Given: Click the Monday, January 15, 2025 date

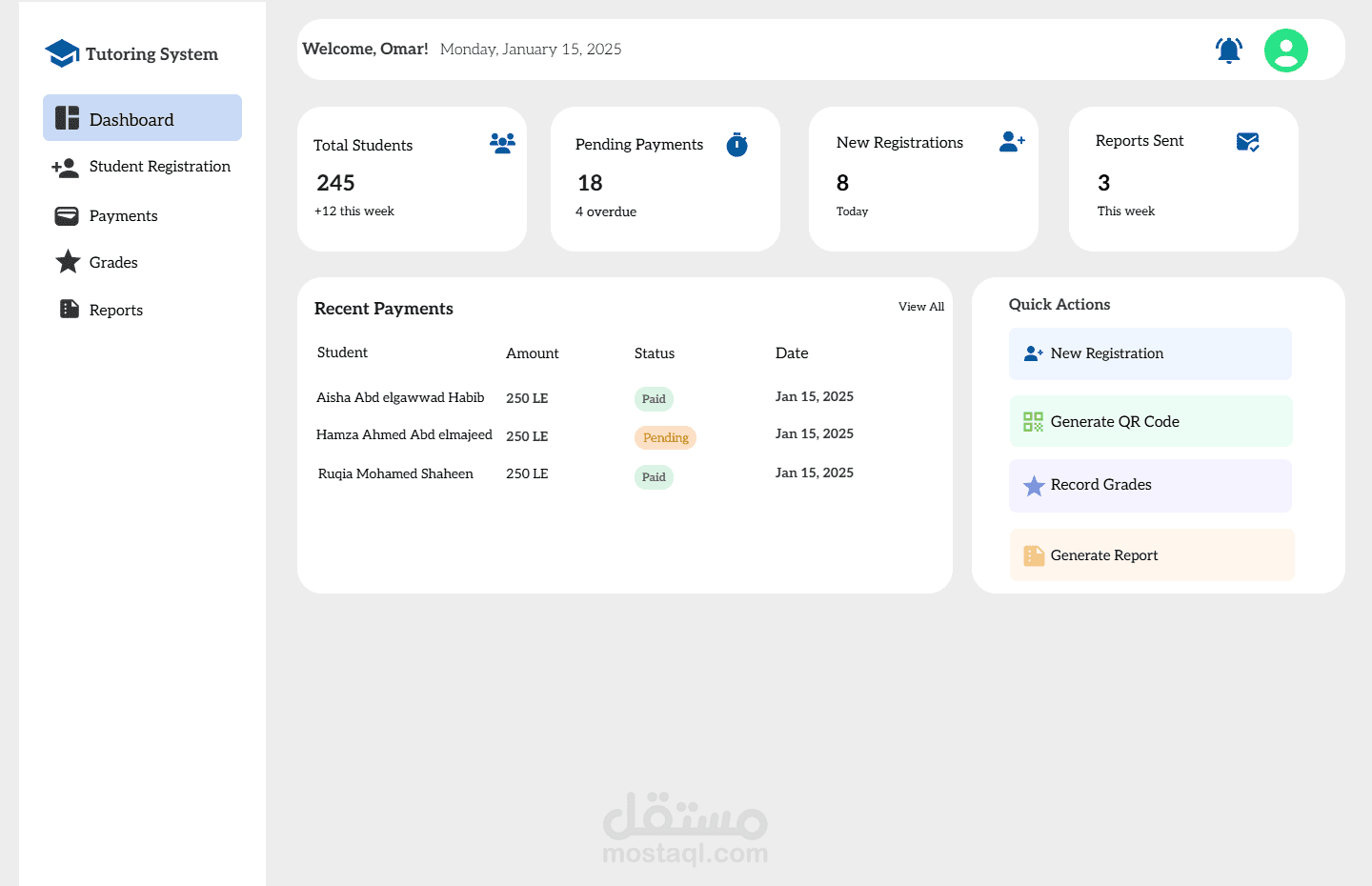Looking at the screenshot, I should click(x=531, y=50).
